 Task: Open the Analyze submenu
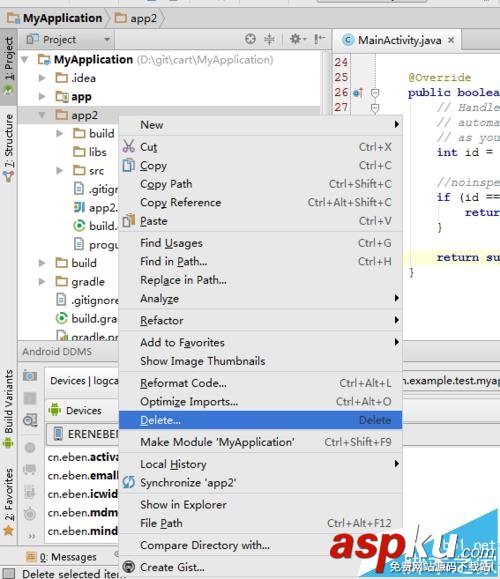click(260, 298)
